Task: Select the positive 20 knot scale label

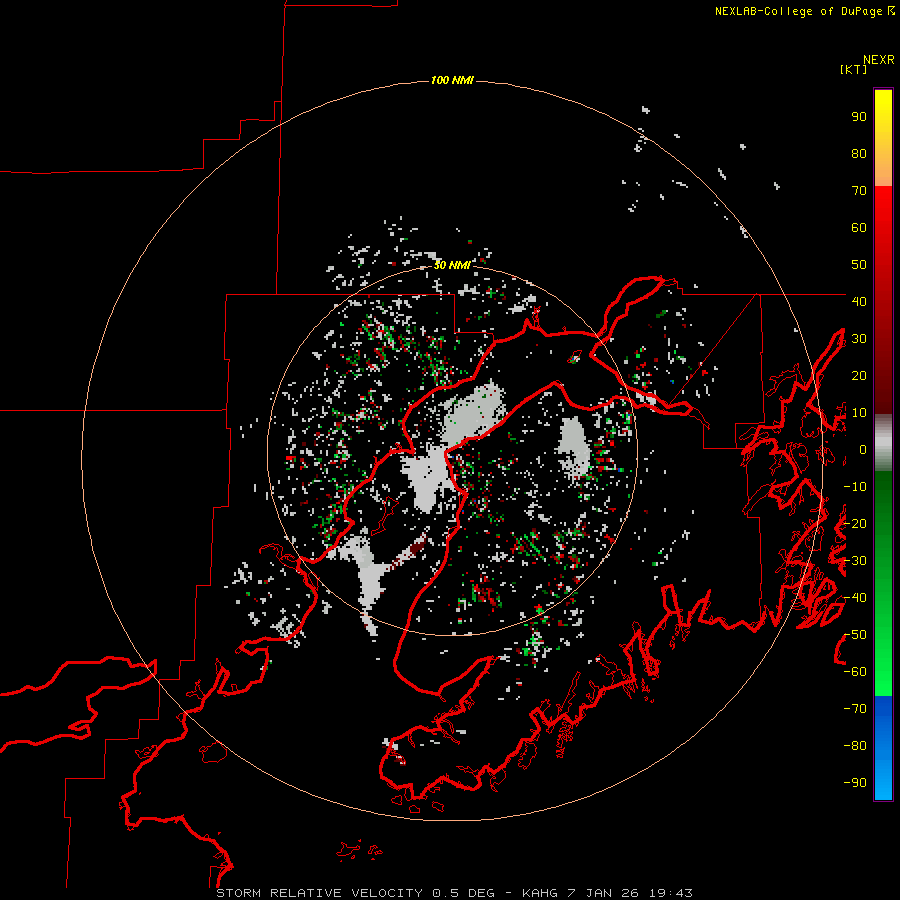Action: (x=859, y=375)
